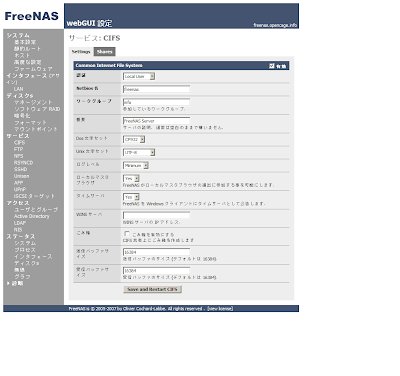Open the ホスト (hosts) sidebar link
The width and height of the screenshot is (400, 376).
click(x=22, y=55)
